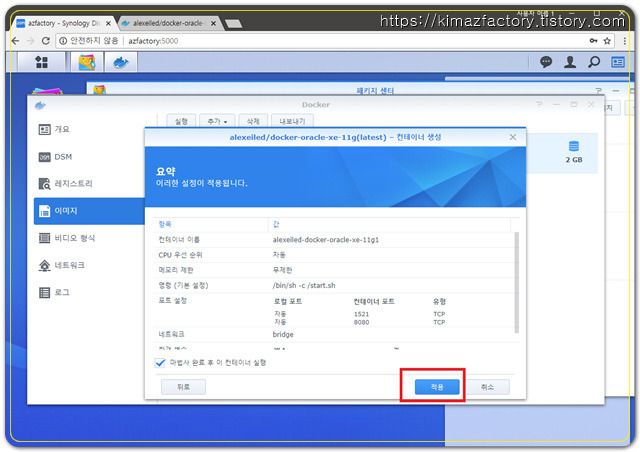
Task: Open help in Docker window title bar
Action: tap(539, 105)
